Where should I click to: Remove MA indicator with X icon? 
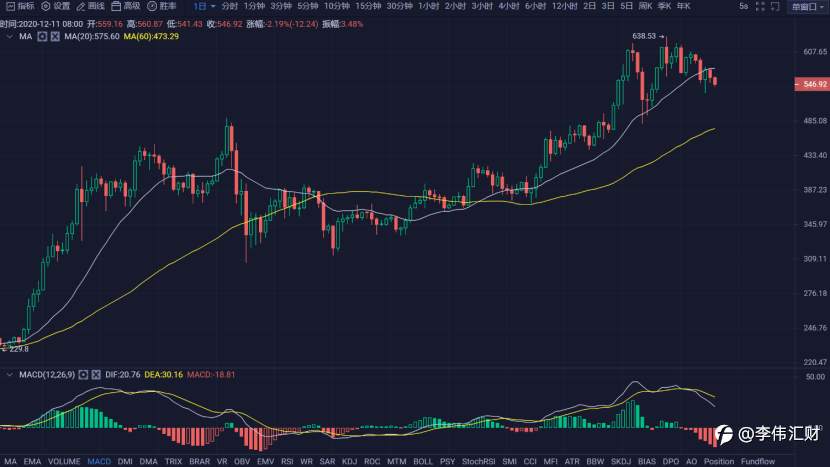(x=55, y=37)
